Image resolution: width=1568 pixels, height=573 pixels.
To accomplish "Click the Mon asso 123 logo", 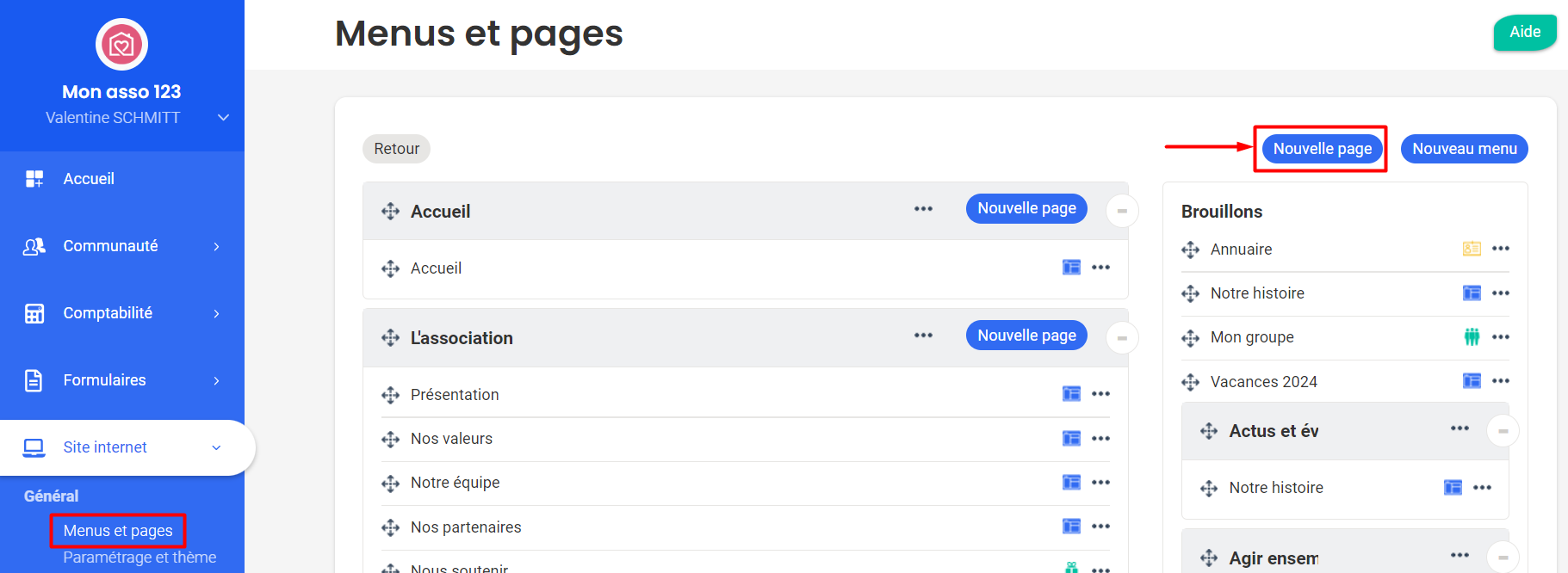I will point(121,45).
